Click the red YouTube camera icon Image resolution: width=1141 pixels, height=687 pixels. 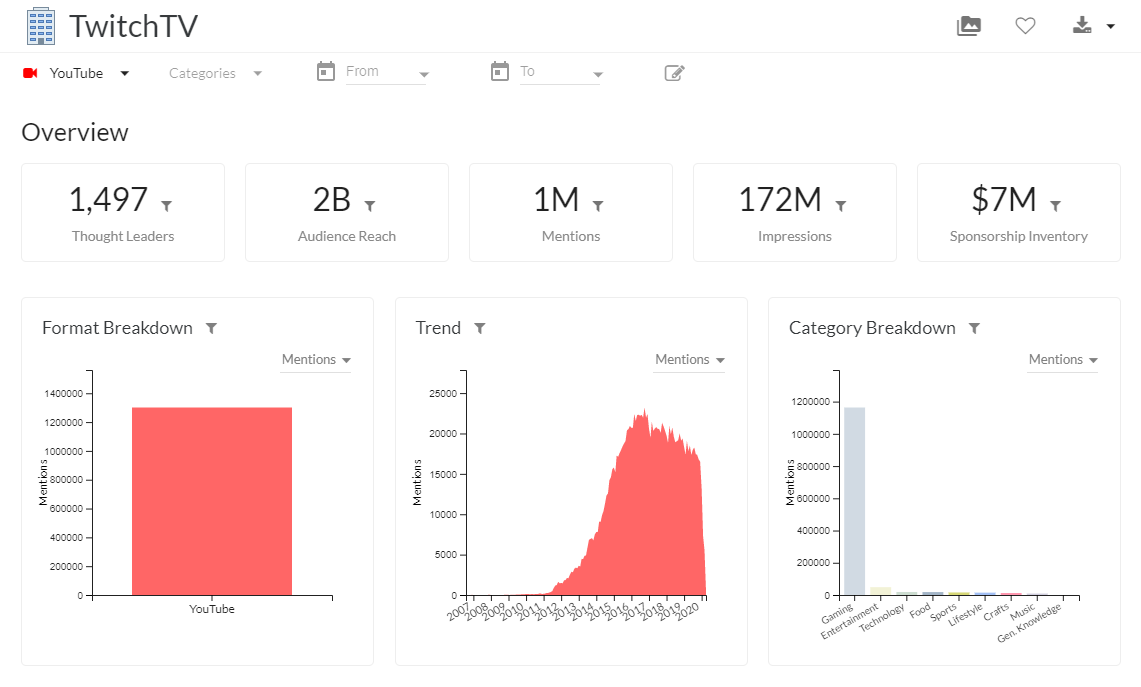[31, 73]
